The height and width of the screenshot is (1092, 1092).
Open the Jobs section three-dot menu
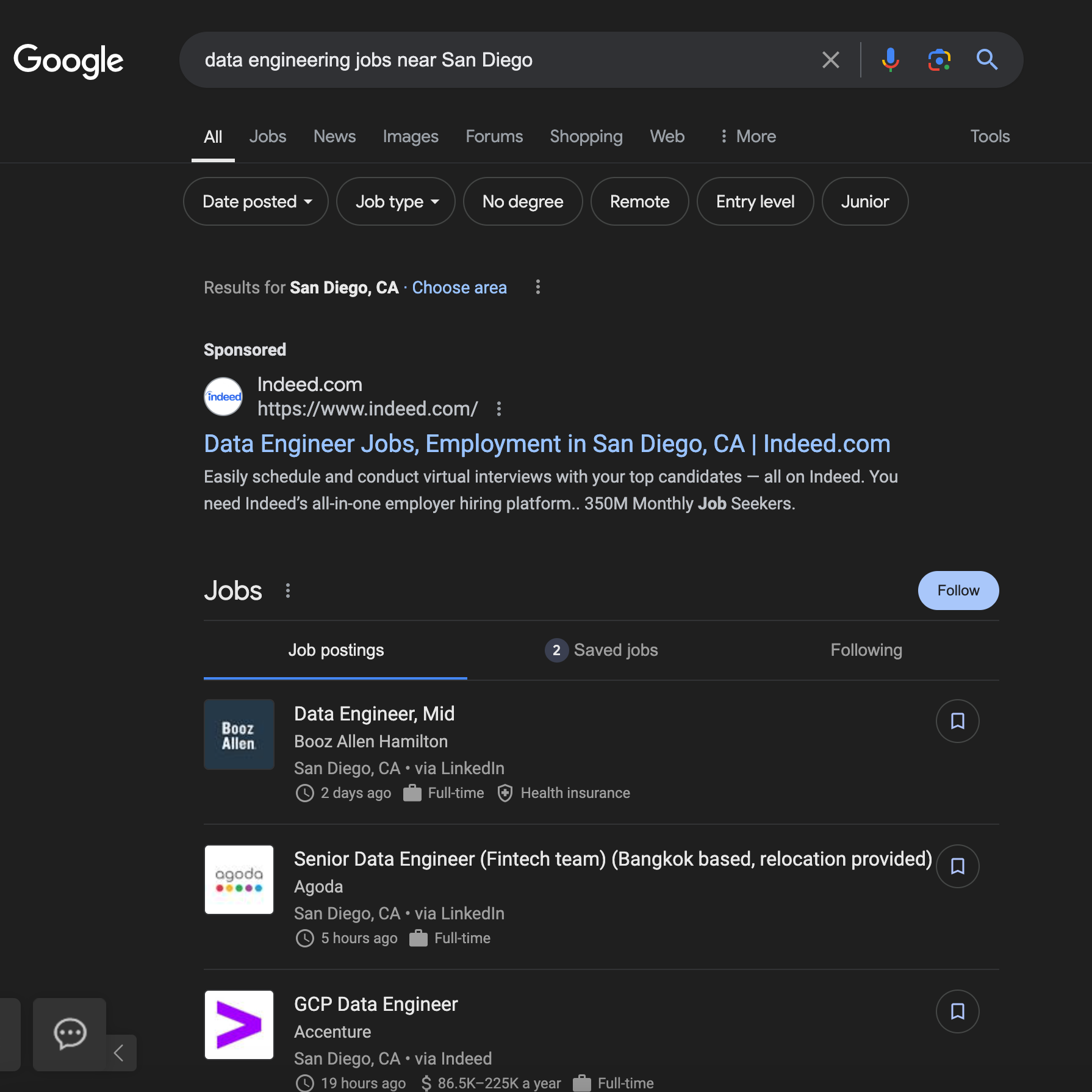(x=288, y=591)
